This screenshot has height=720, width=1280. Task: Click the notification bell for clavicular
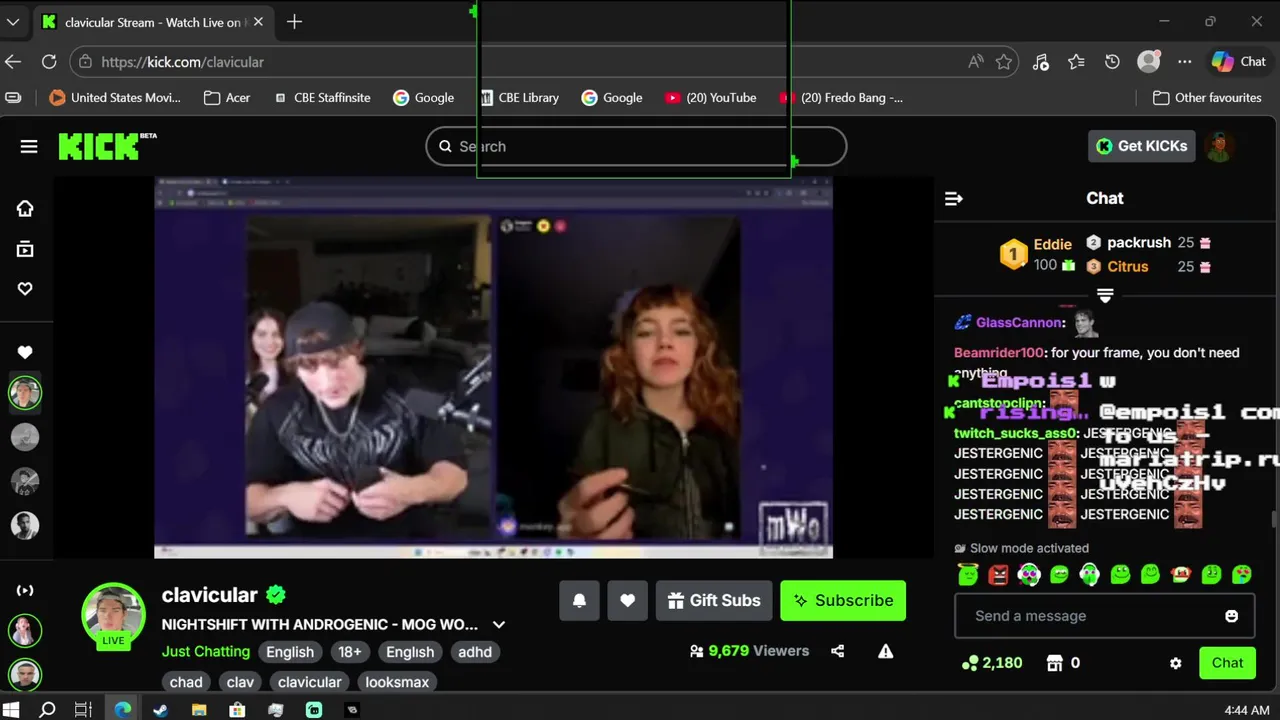coord(579,601)
